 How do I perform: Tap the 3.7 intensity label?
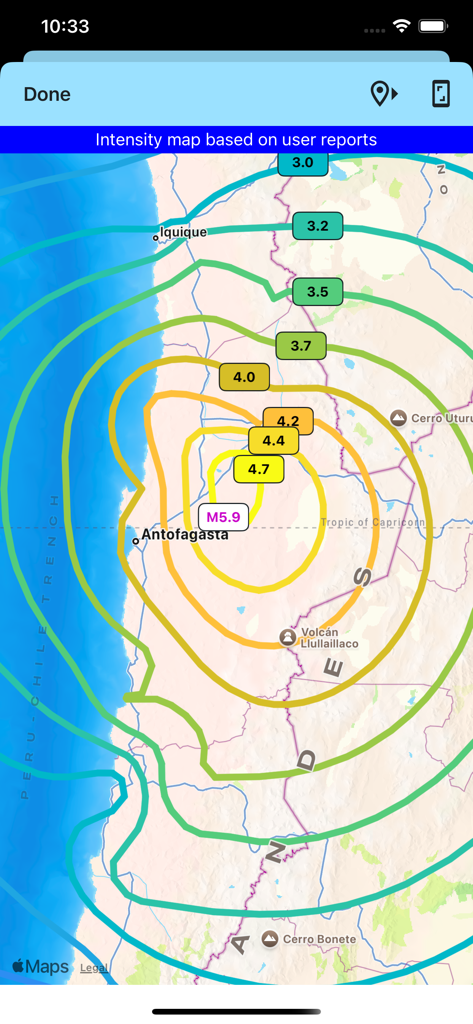coord(301,346)
